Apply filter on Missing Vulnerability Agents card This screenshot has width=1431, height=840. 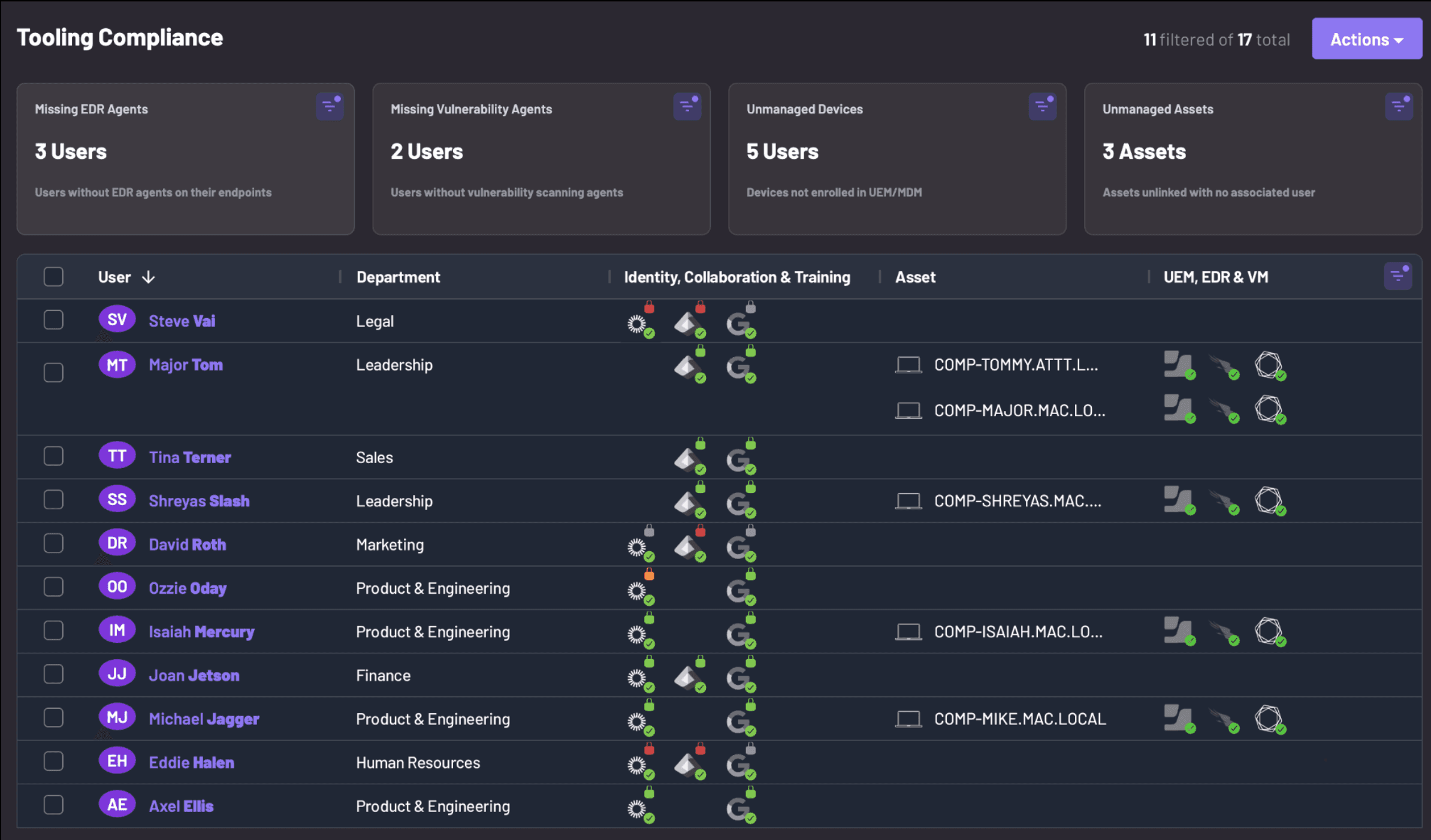pos(687,107)
